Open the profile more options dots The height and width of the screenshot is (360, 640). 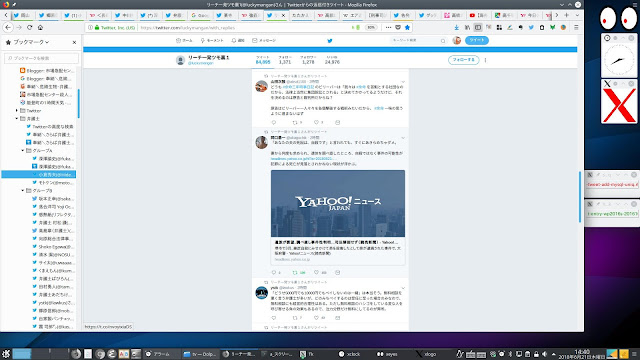tap(485, 60)
